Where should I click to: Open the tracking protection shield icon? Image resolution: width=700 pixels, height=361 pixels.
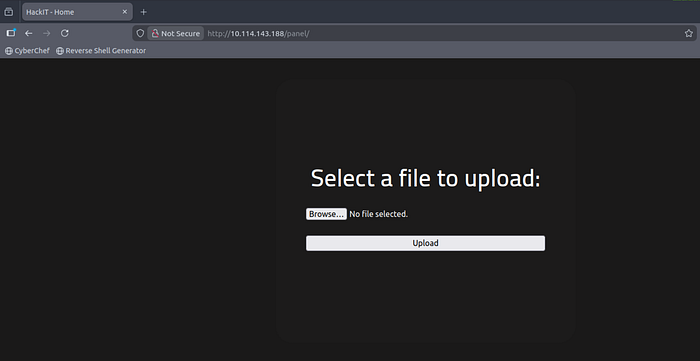coord(140,33)
